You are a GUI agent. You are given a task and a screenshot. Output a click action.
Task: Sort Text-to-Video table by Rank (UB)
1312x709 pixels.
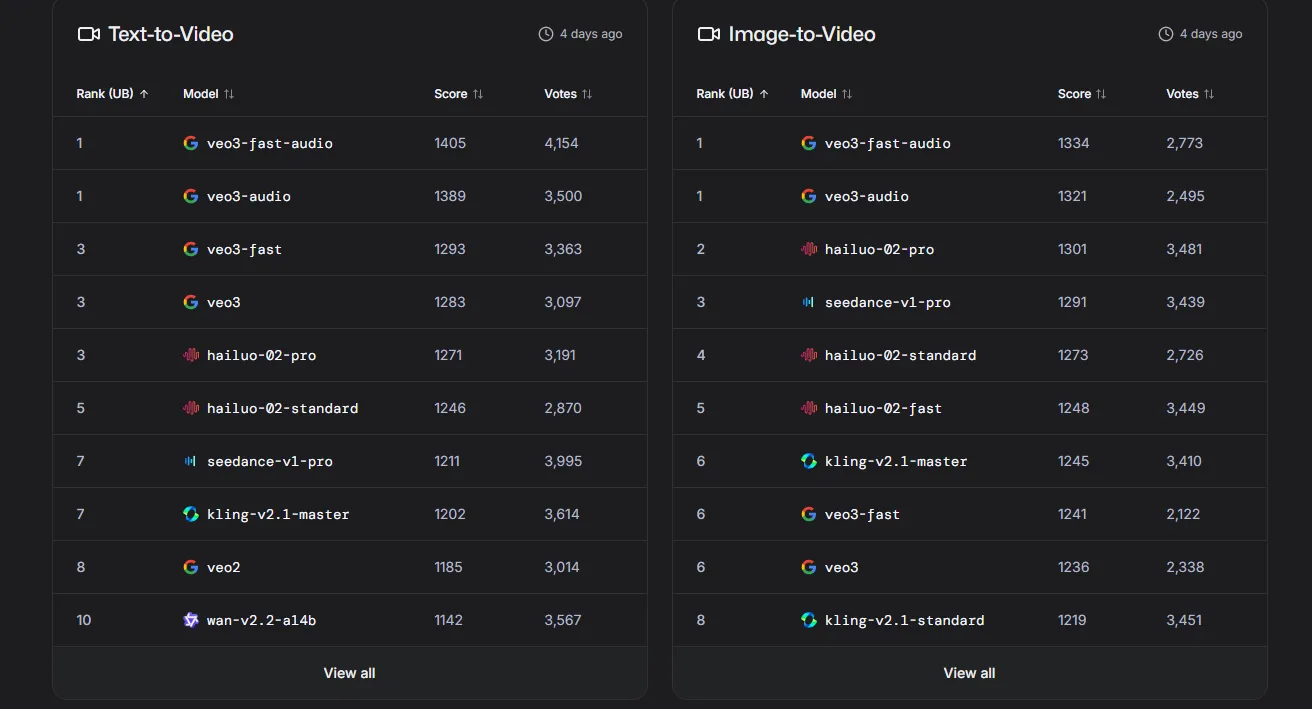[113, 94]
